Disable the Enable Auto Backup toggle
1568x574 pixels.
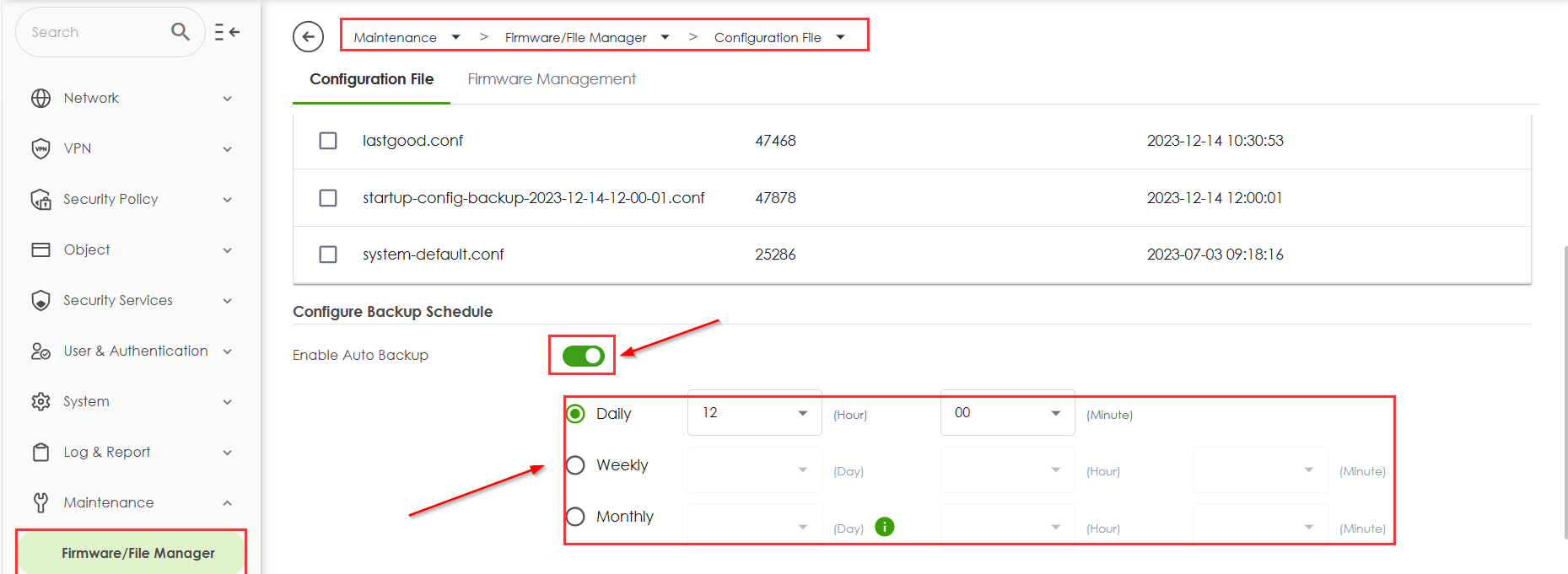(x=583, y=356)
